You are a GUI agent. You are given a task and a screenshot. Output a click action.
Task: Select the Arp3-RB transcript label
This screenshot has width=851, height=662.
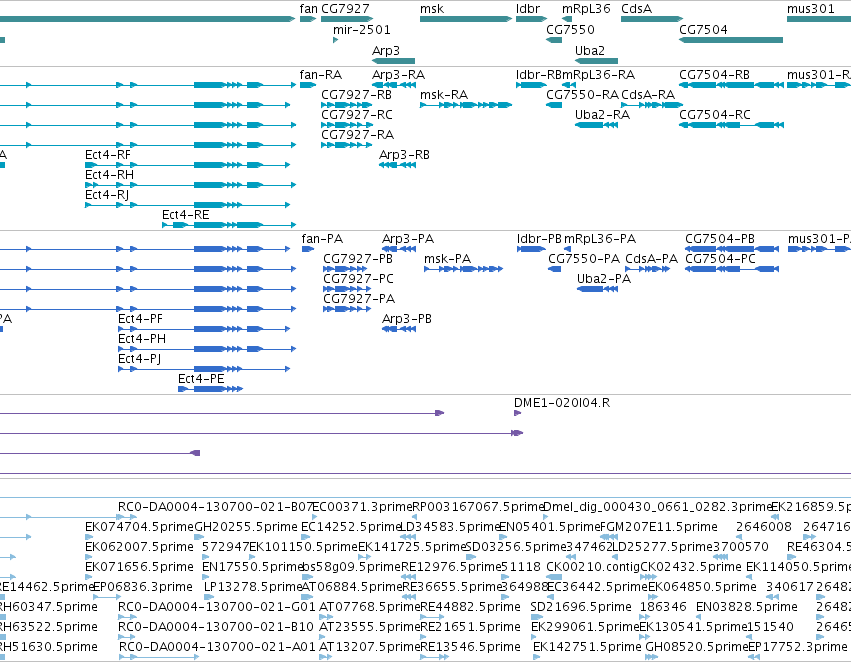404,155
